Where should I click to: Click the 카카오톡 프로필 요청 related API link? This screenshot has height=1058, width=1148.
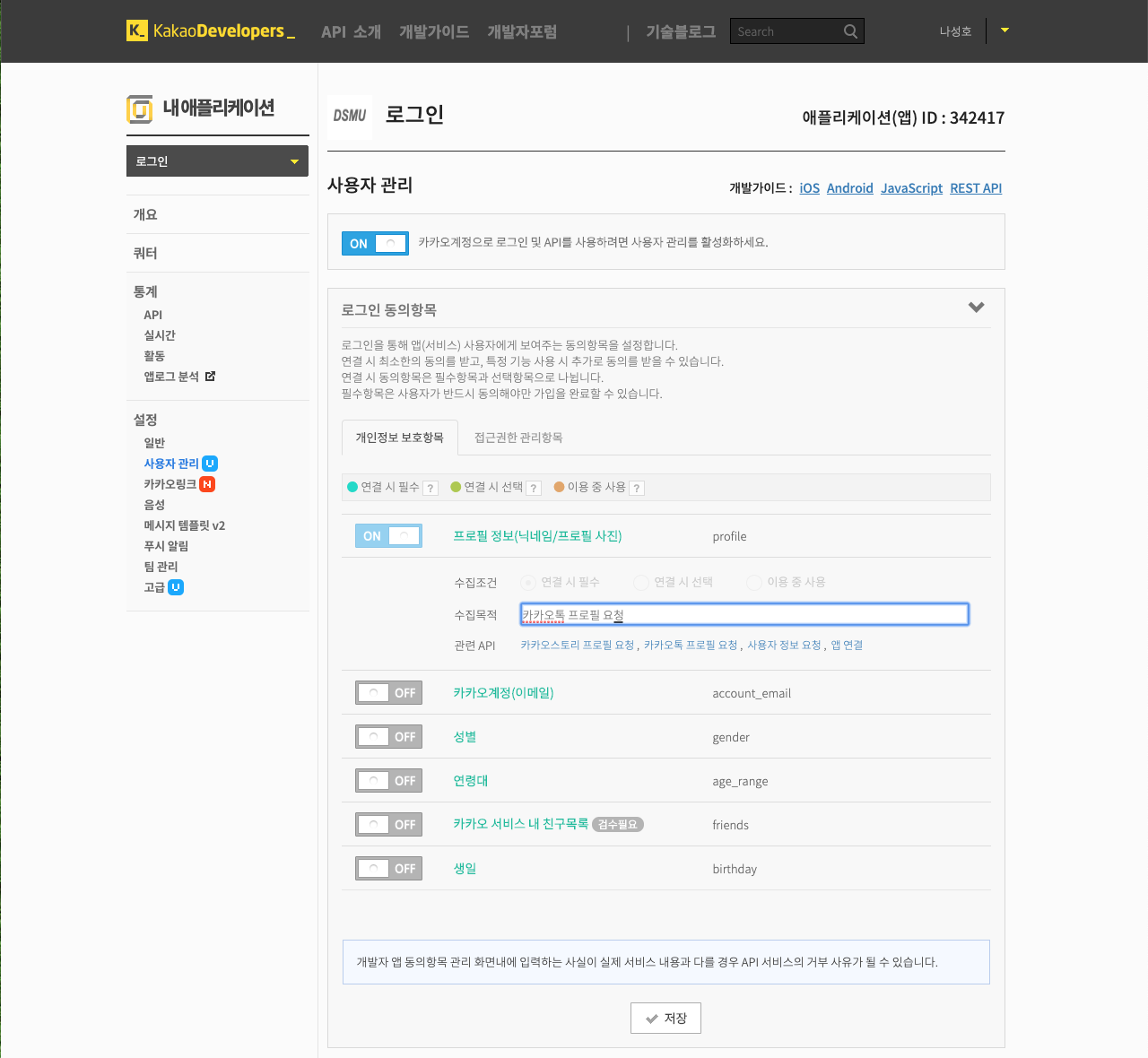coord(691,645)
